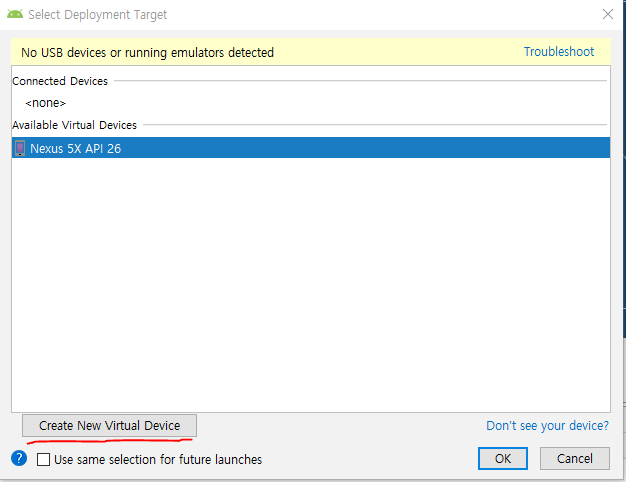Click the Android logo in the title bar

15,14
